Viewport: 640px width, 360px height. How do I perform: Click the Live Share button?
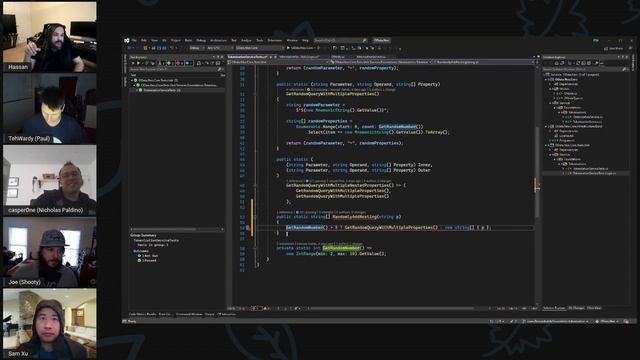click(614, 49)
